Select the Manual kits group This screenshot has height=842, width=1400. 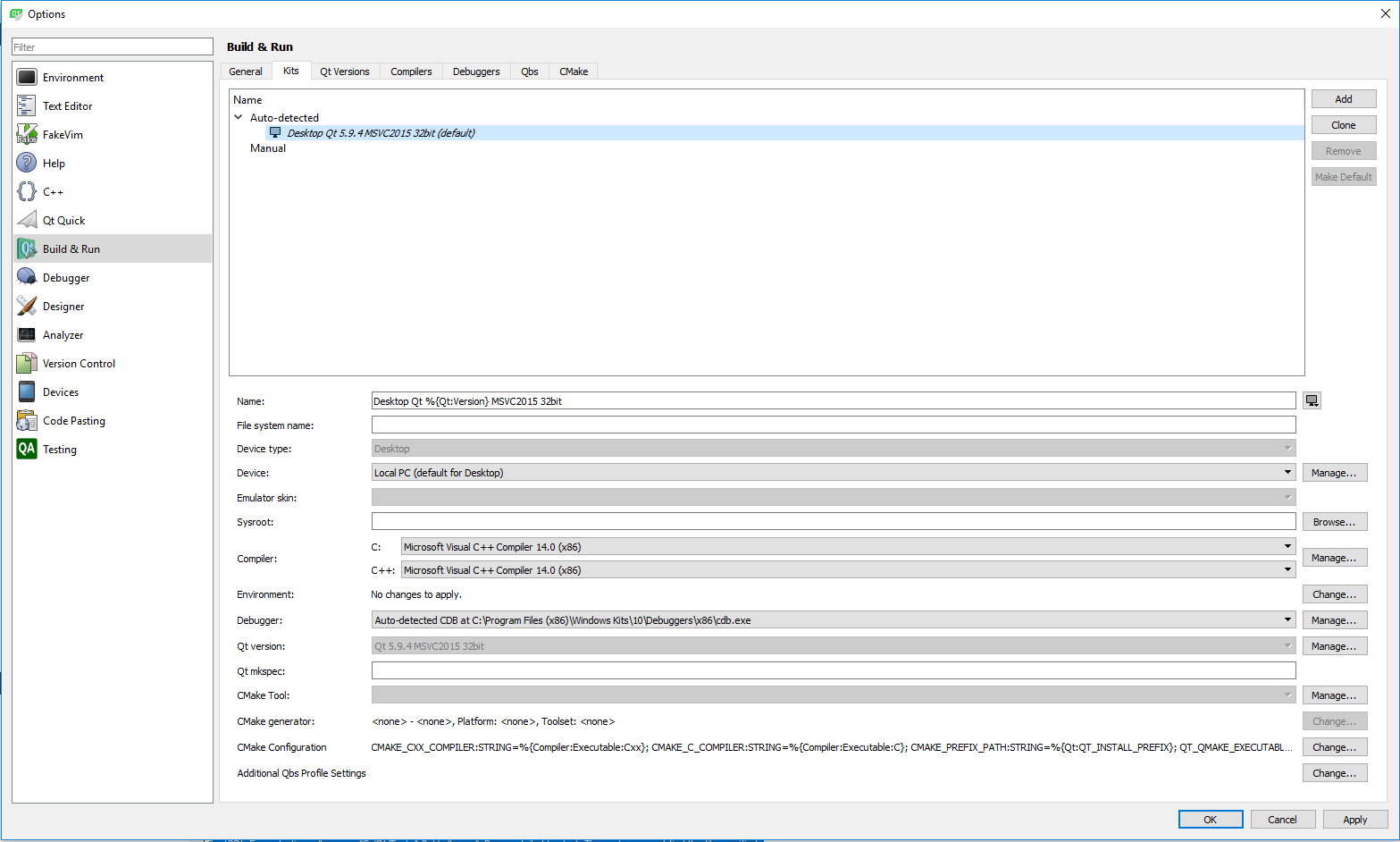[x=268, y=148]
